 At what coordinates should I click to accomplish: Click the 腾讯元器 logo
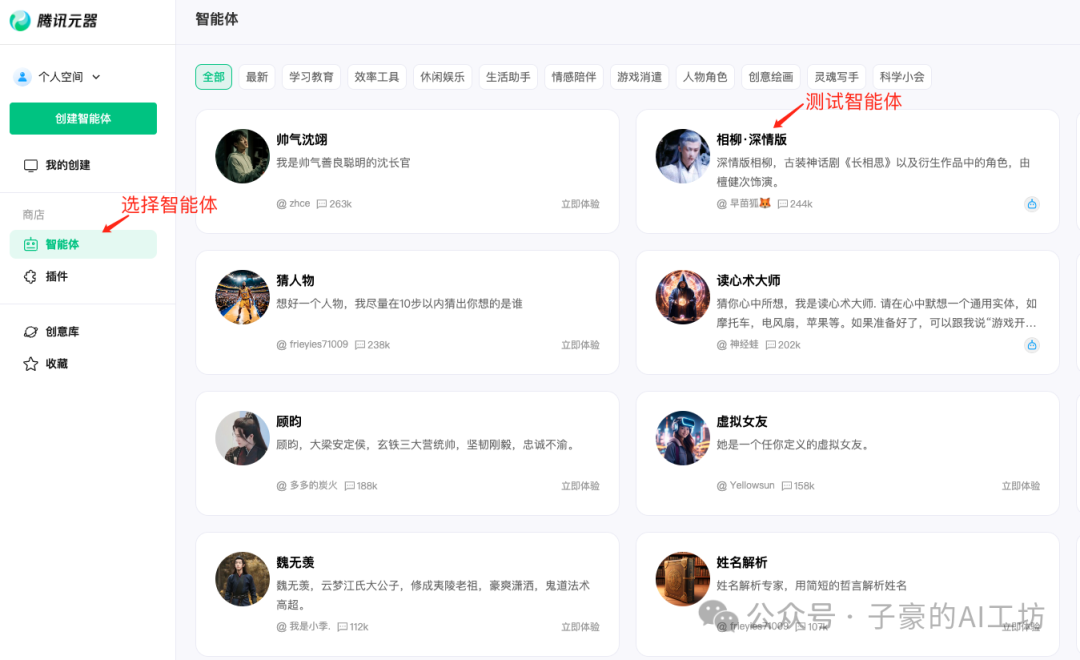[x=55, y=20]
